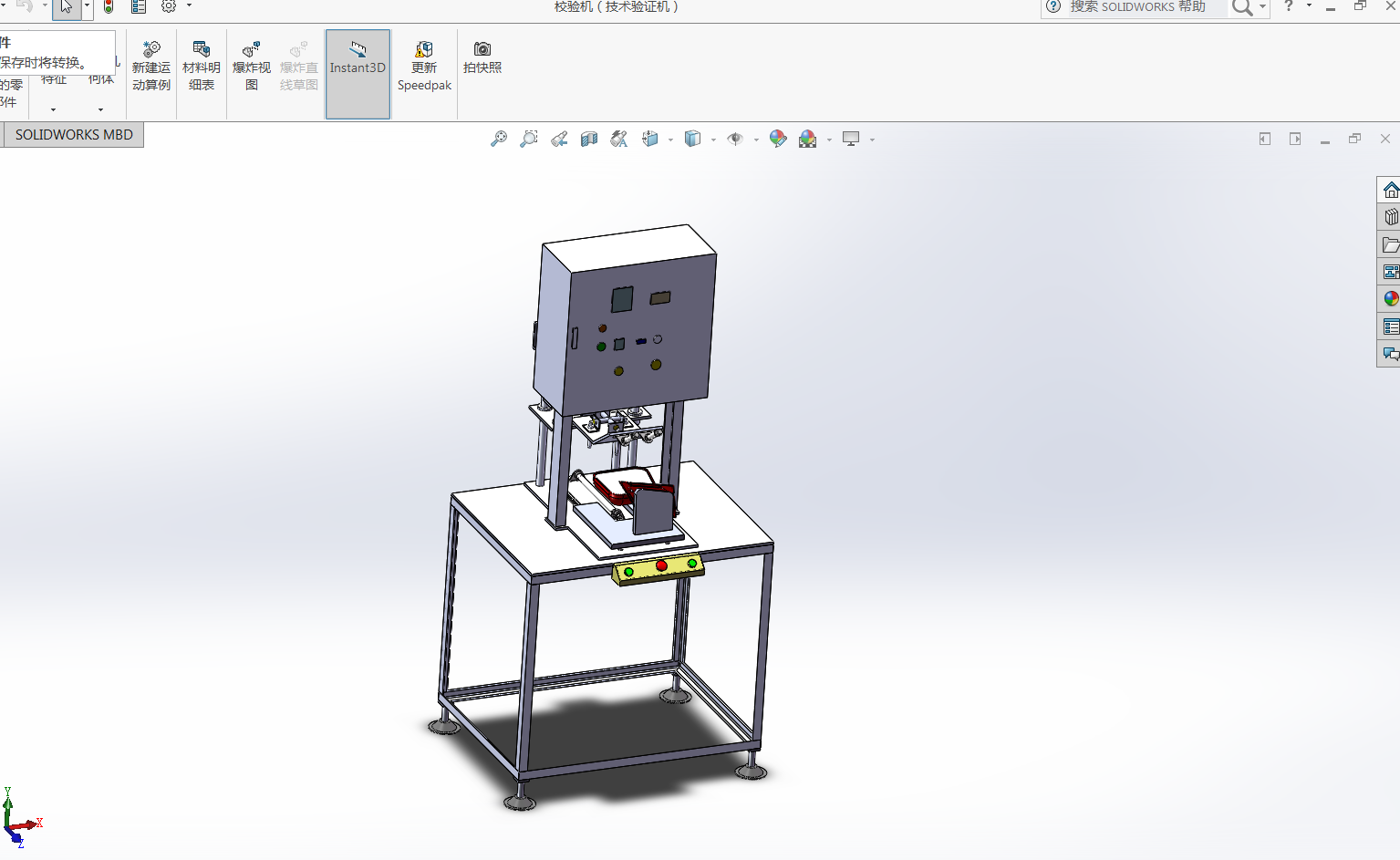Open the Appearances task pane tab
1400x860 pixels.
click(1390, 299)
